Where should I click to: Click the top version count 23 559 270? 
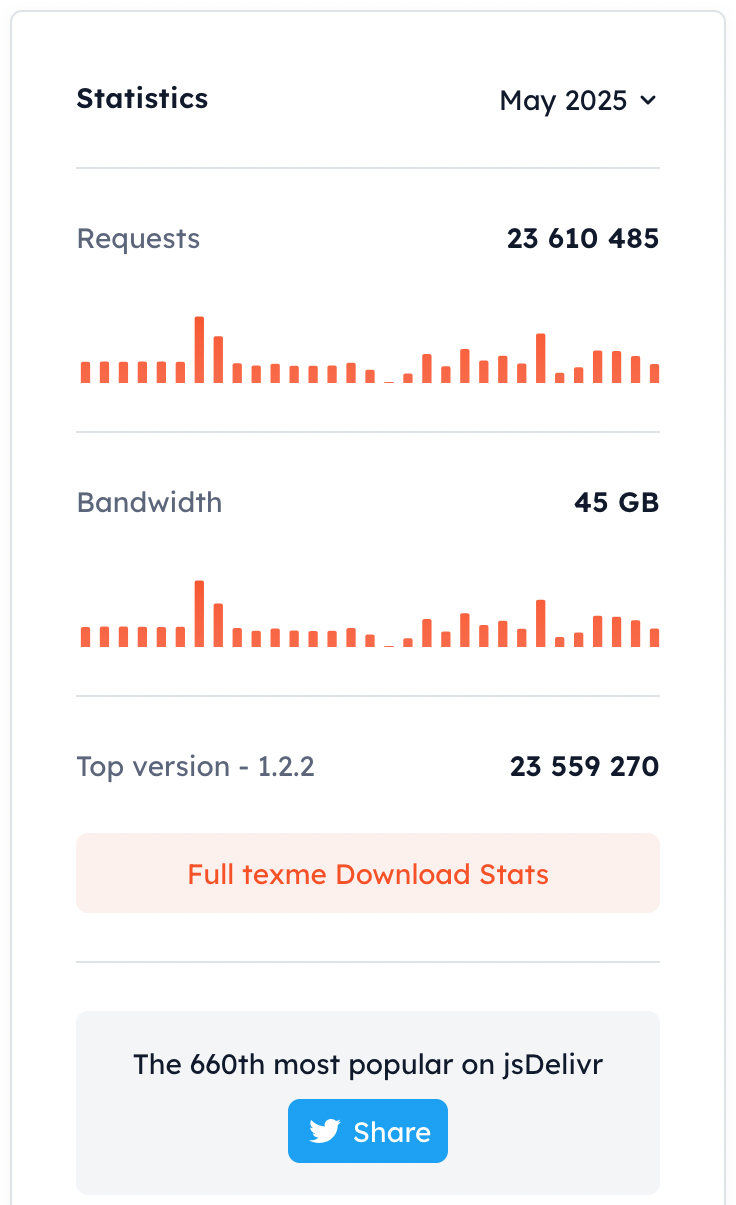coord(584,767)
